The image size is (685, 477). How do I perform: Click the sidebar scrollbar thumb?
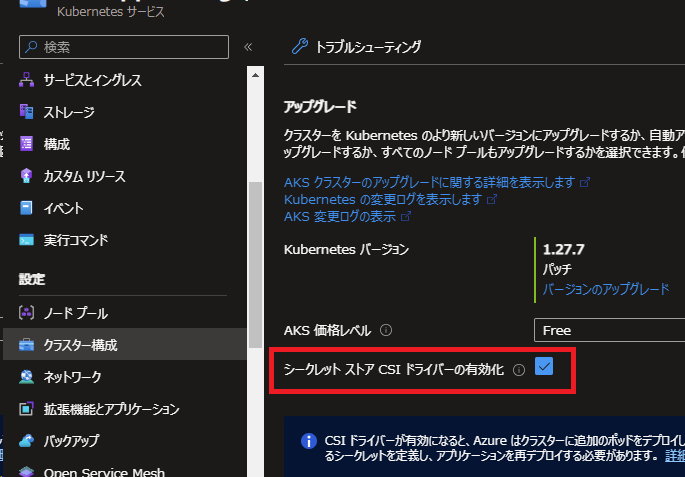tap(256, 265)
